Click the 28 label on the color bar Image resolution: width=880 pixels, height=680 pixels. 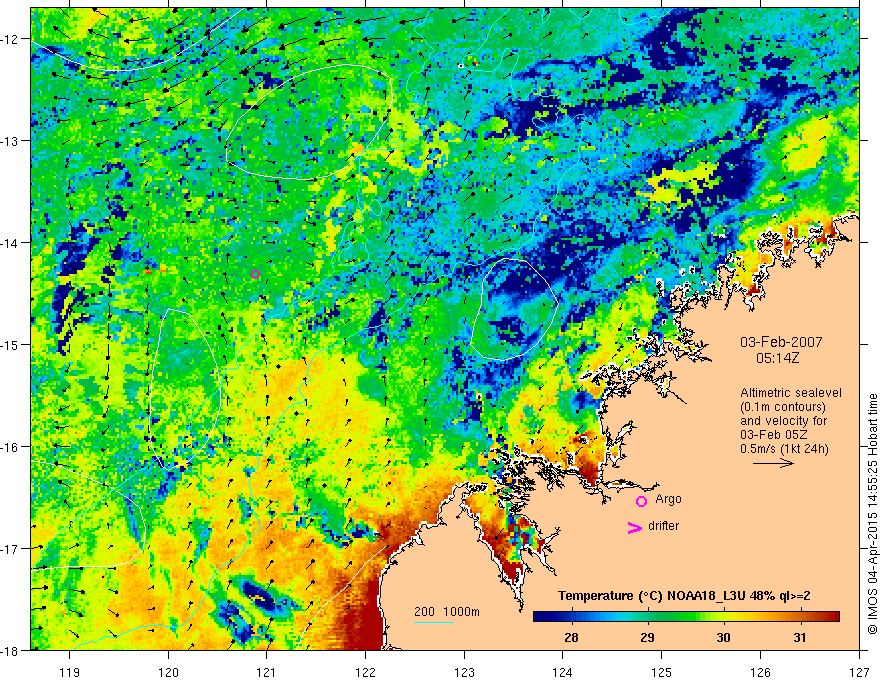point(571,637)
